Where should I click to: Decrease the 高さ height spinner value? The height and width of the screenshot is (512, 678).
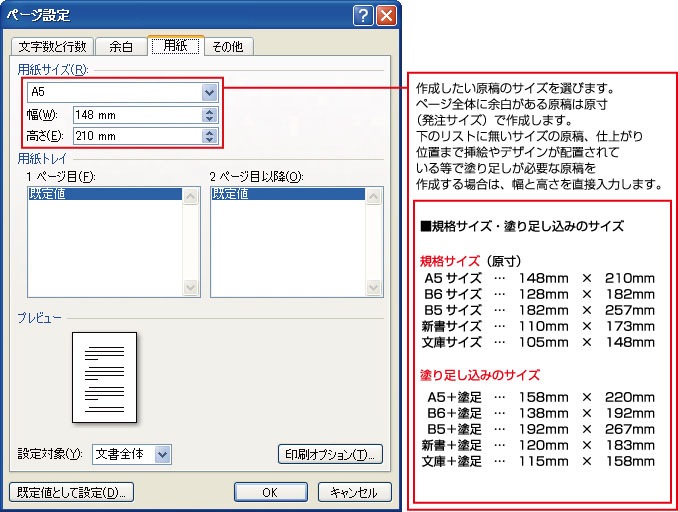[209, 140]
